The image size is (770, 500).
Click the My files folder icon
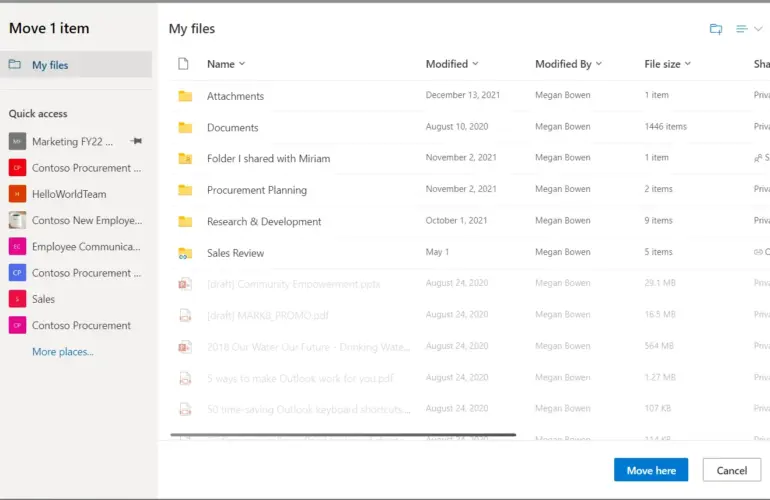coord(15,64)
